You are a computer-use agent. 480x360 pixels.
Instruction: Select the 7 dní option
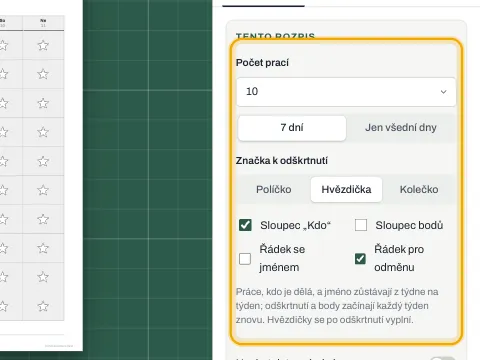click(x=292, y=128)
